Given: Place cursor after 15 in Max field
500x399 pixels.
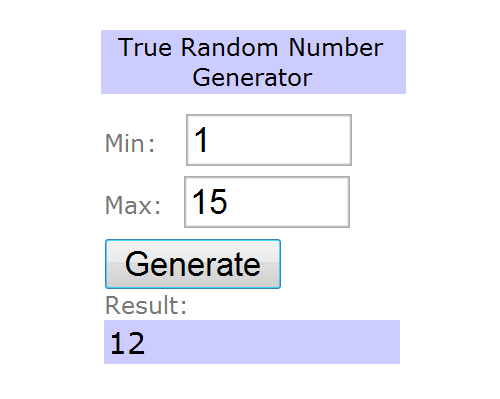Looking at the screenshot, I should point(229,202).
